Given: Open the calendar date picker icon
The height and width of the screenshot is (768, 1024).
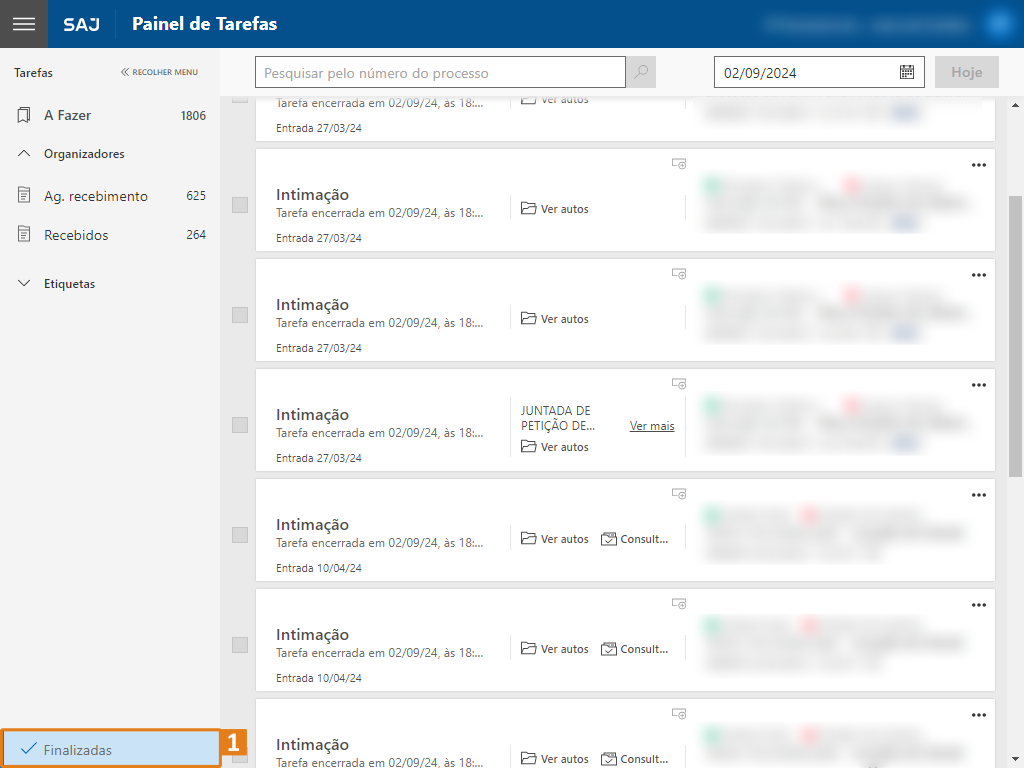Looking at the screenshot, I should coord(906,72).
